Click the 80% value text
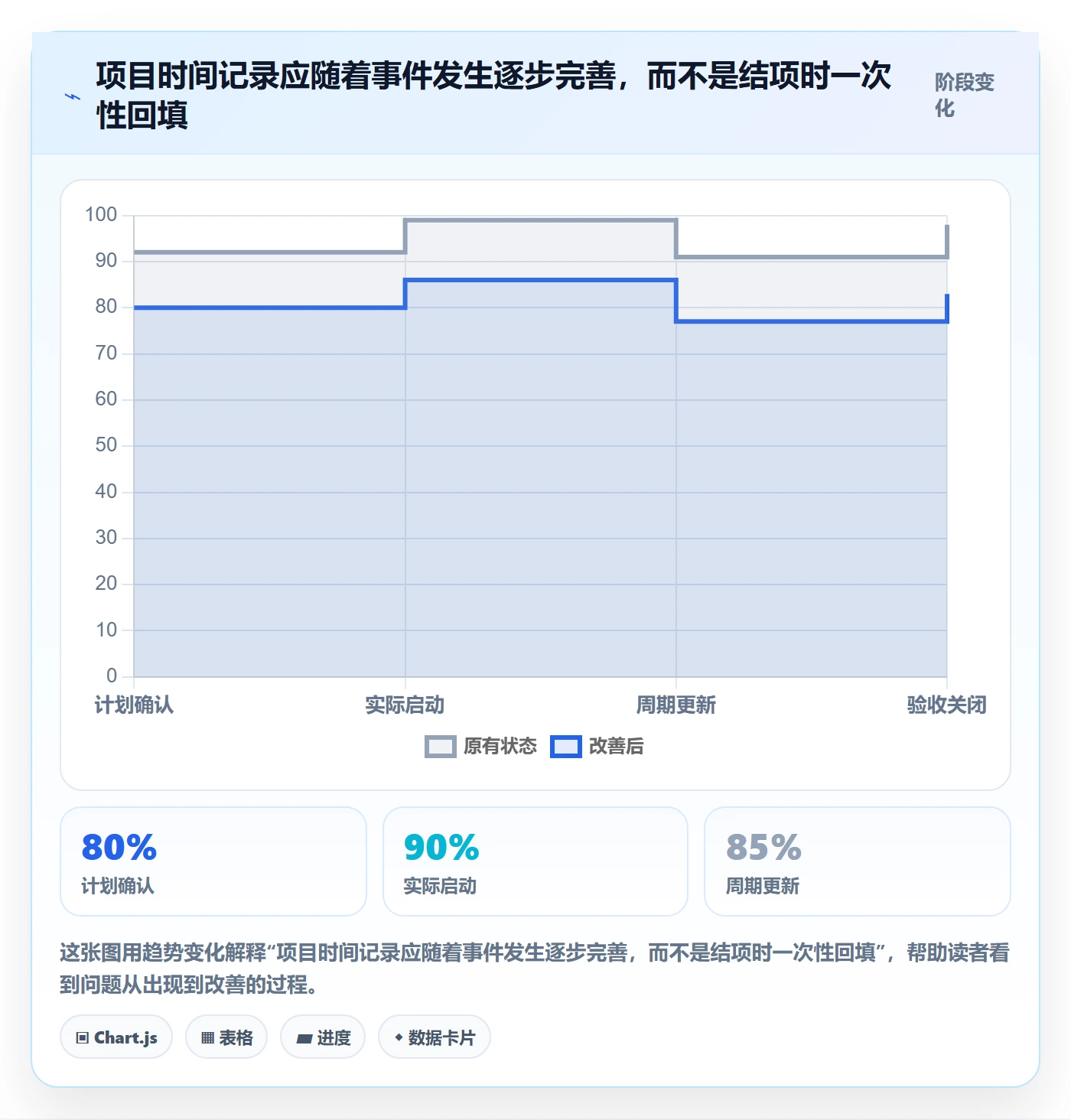The height and width of the screenshot is (1120, 1071). pos(119,847)
